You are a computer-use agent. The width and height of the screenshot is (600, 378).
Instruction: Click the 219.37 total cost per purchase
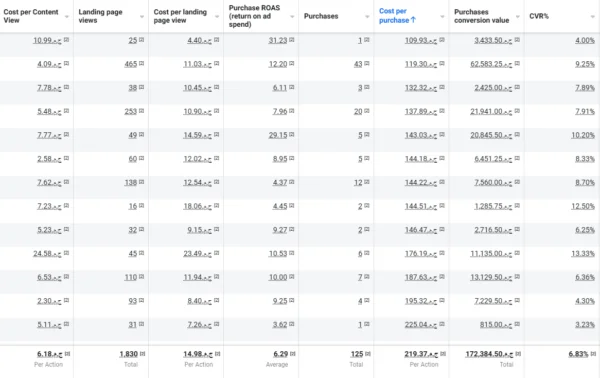click(421, 354)
